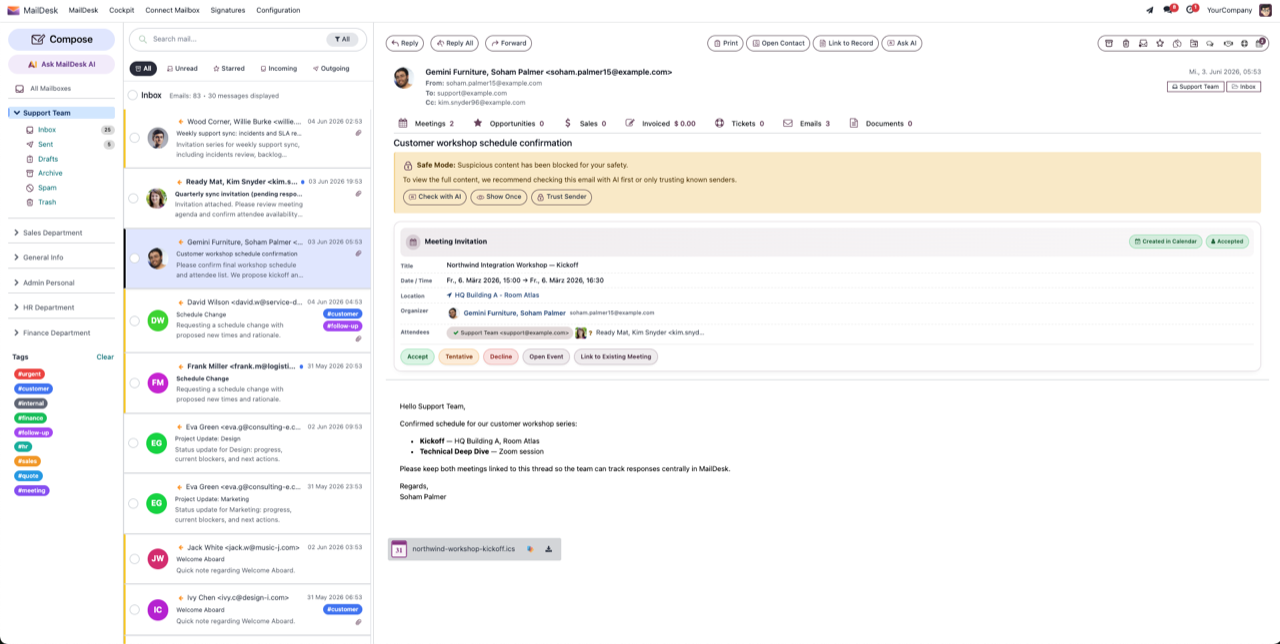Open the Connect Mailbox menu
The height and width of the screenshot is (644, 1280).
click(173, 10)
